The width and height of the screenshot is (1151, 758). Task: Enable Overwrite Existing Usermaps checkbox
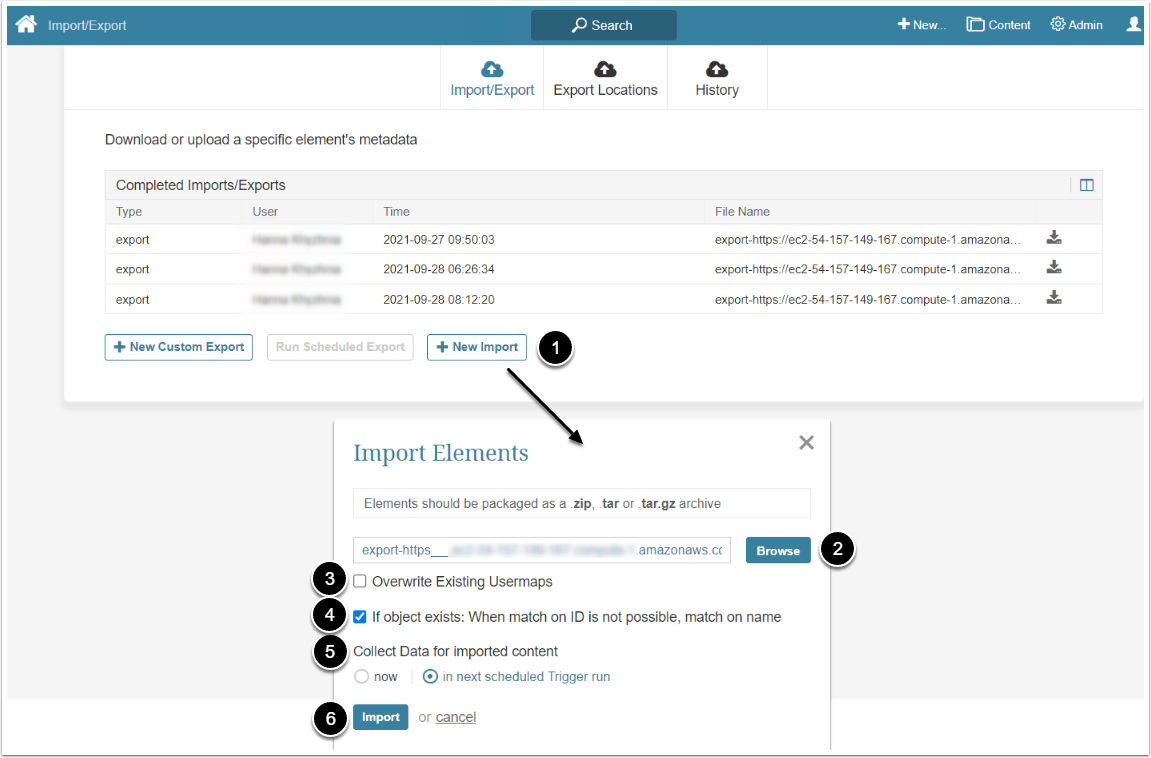click(360, 581)
